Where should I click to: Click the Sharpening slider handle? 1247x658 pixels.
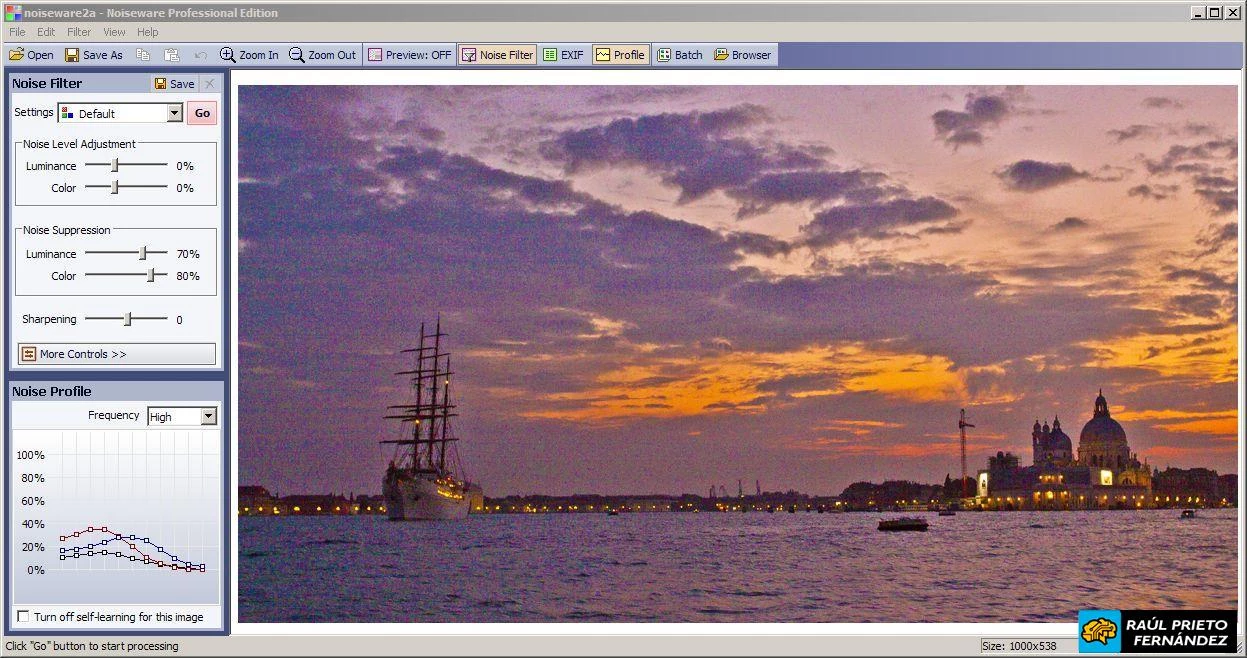point(127,319)
